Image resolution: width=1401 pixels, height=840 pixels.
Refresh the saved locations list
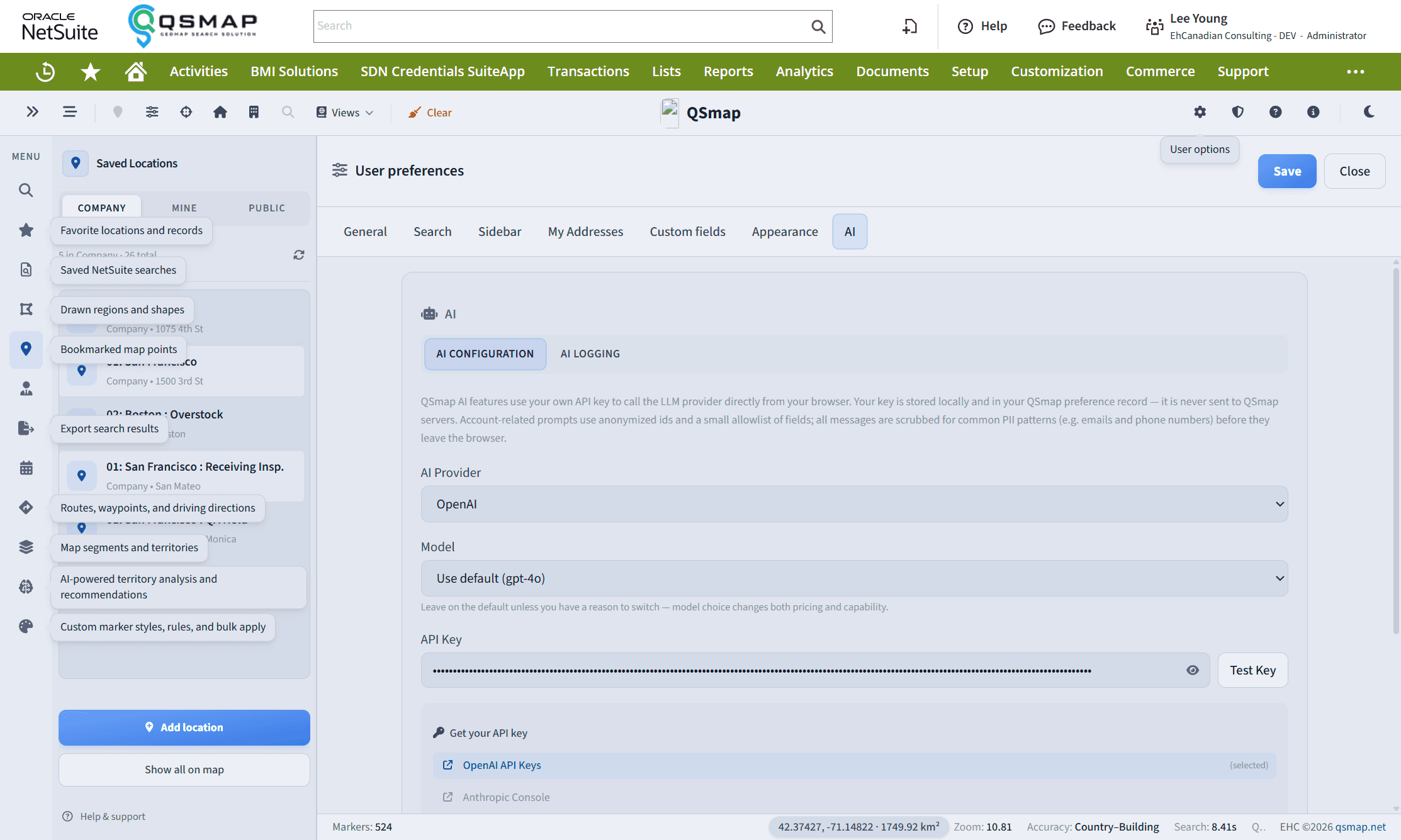[x=299, y=255]
